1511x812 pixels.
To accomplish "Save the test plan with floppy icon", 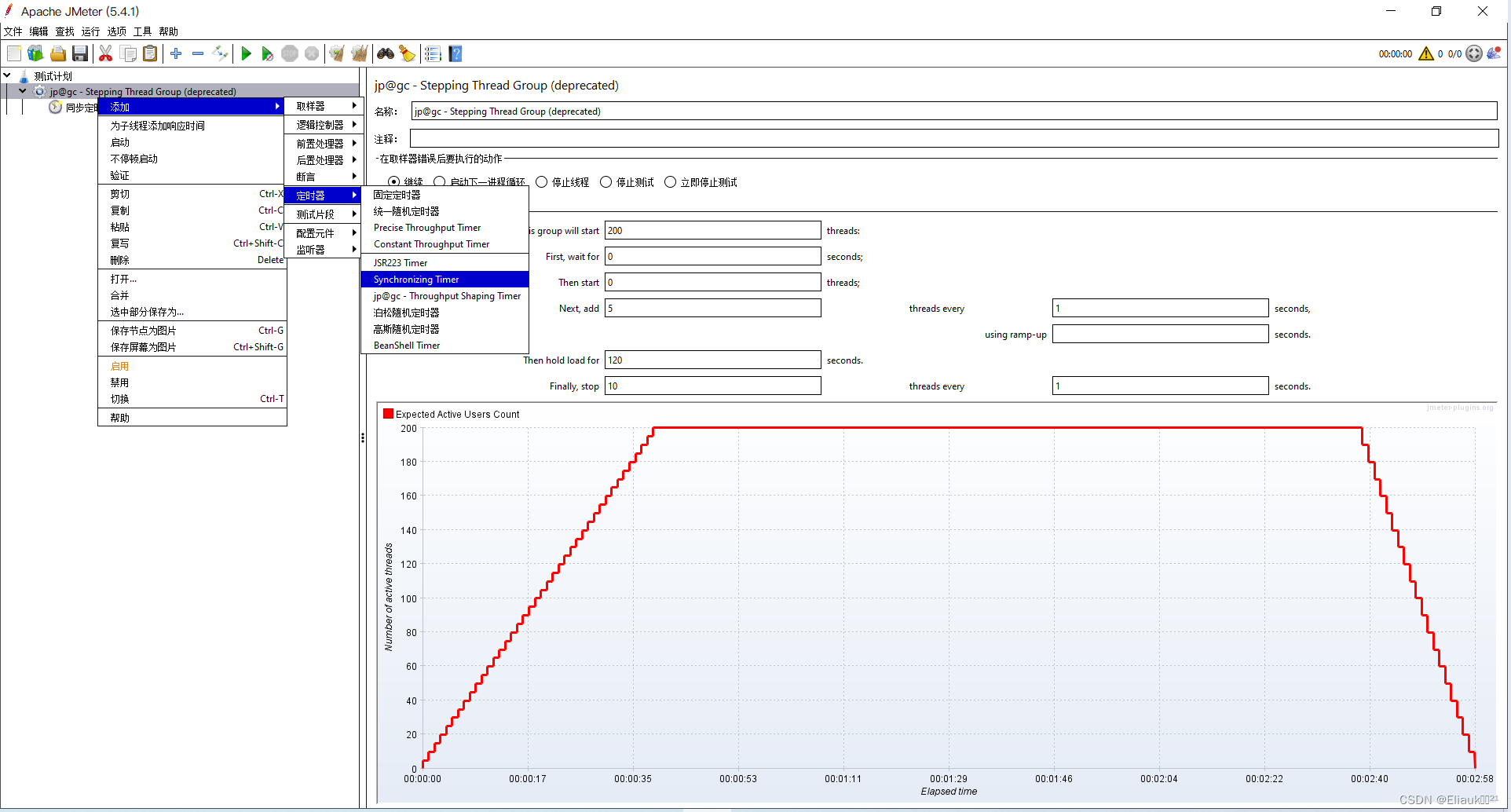I will [x=79, y=53].
